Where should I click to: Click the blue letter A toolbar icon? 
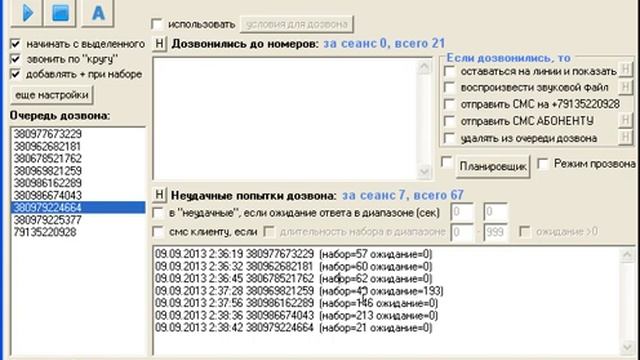coord(98,12)
